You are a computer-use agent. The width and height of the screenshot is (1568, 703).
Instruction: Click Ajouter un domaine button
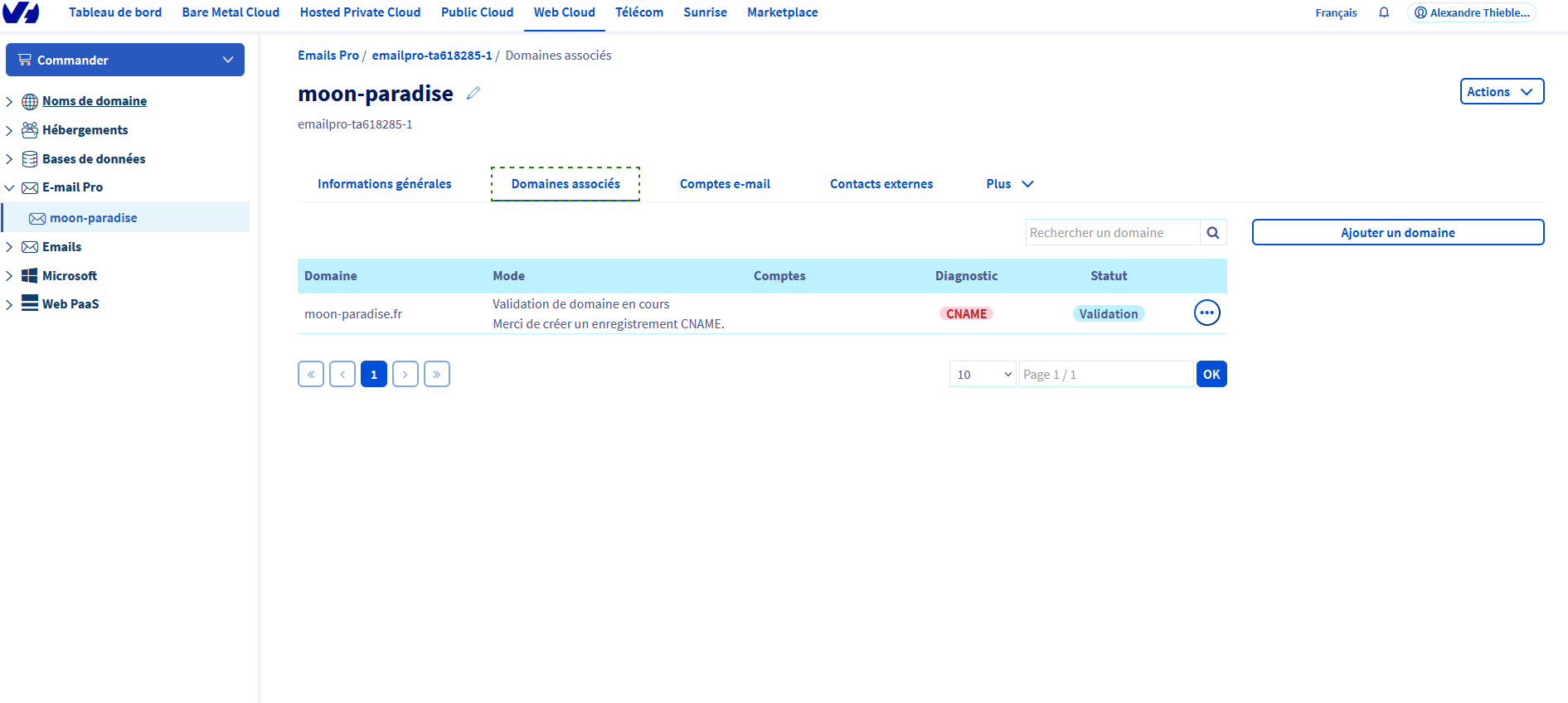coord(1397,233)
